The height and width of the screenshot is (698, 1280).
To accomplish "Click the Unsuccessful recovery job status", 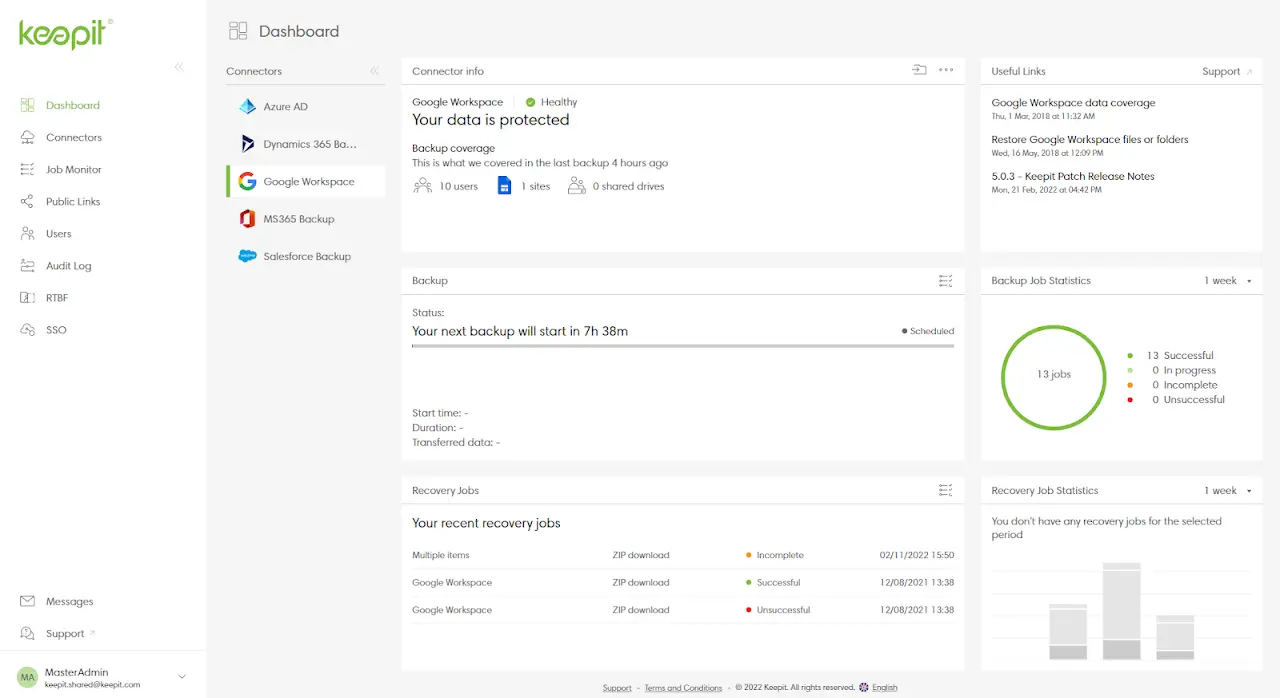I will (x=778, y=610).
